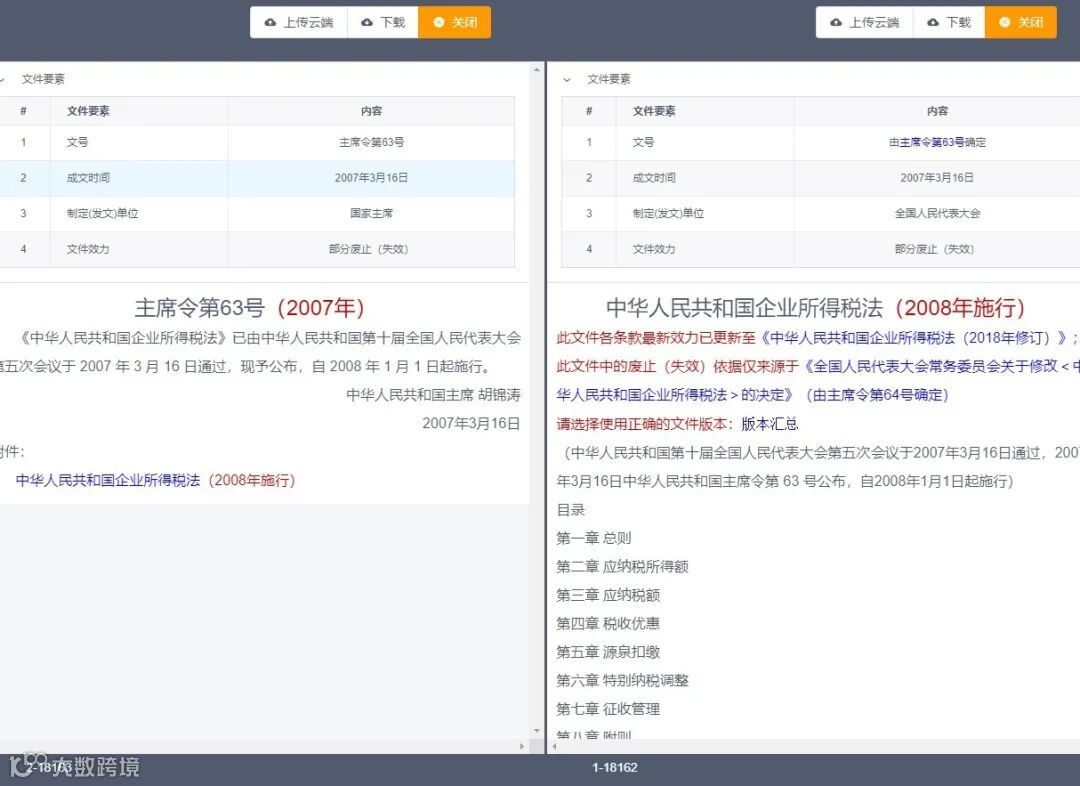Click 上传云端 button in right panel
The height and width of the screenshot is (786, 1080).
864,22
